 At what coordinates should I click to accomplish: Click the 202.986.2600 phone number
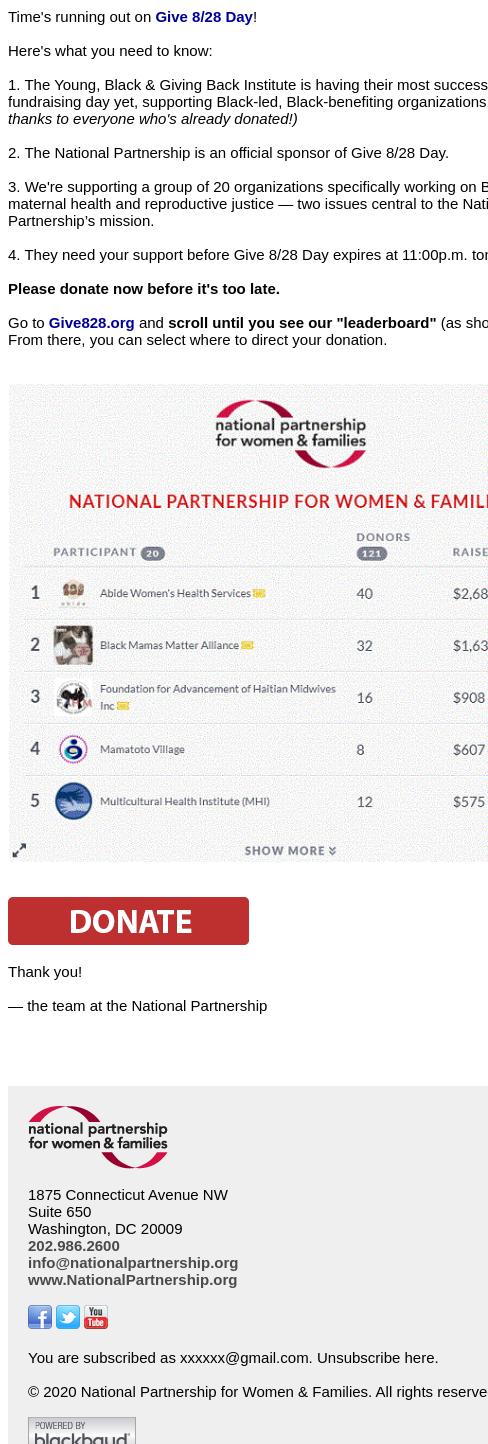click(x=74, y=1245)
